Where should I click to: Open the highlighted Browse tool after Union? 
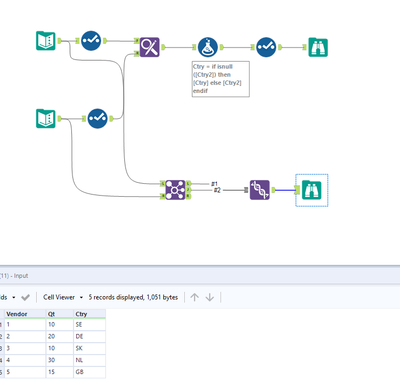point(312,190)
